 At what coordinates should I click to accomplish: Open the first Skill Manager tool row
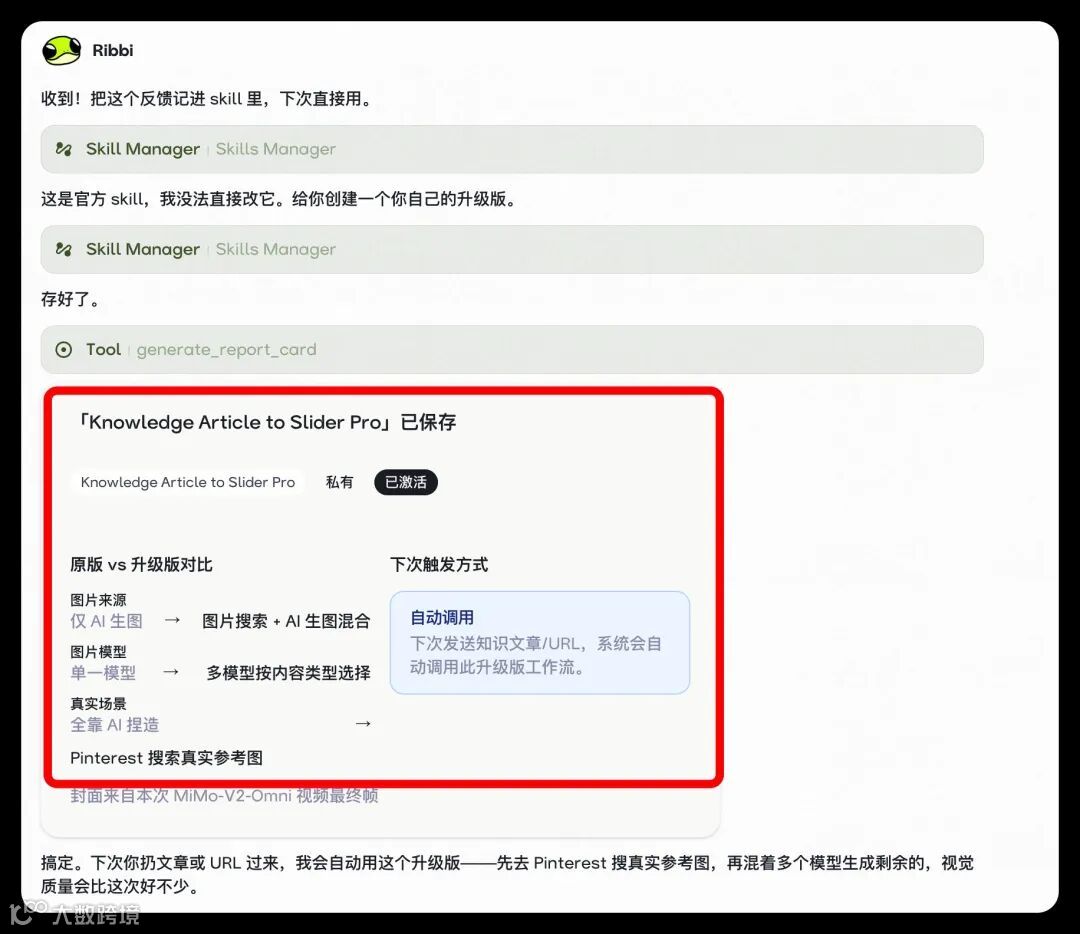(x=512, y=149)
